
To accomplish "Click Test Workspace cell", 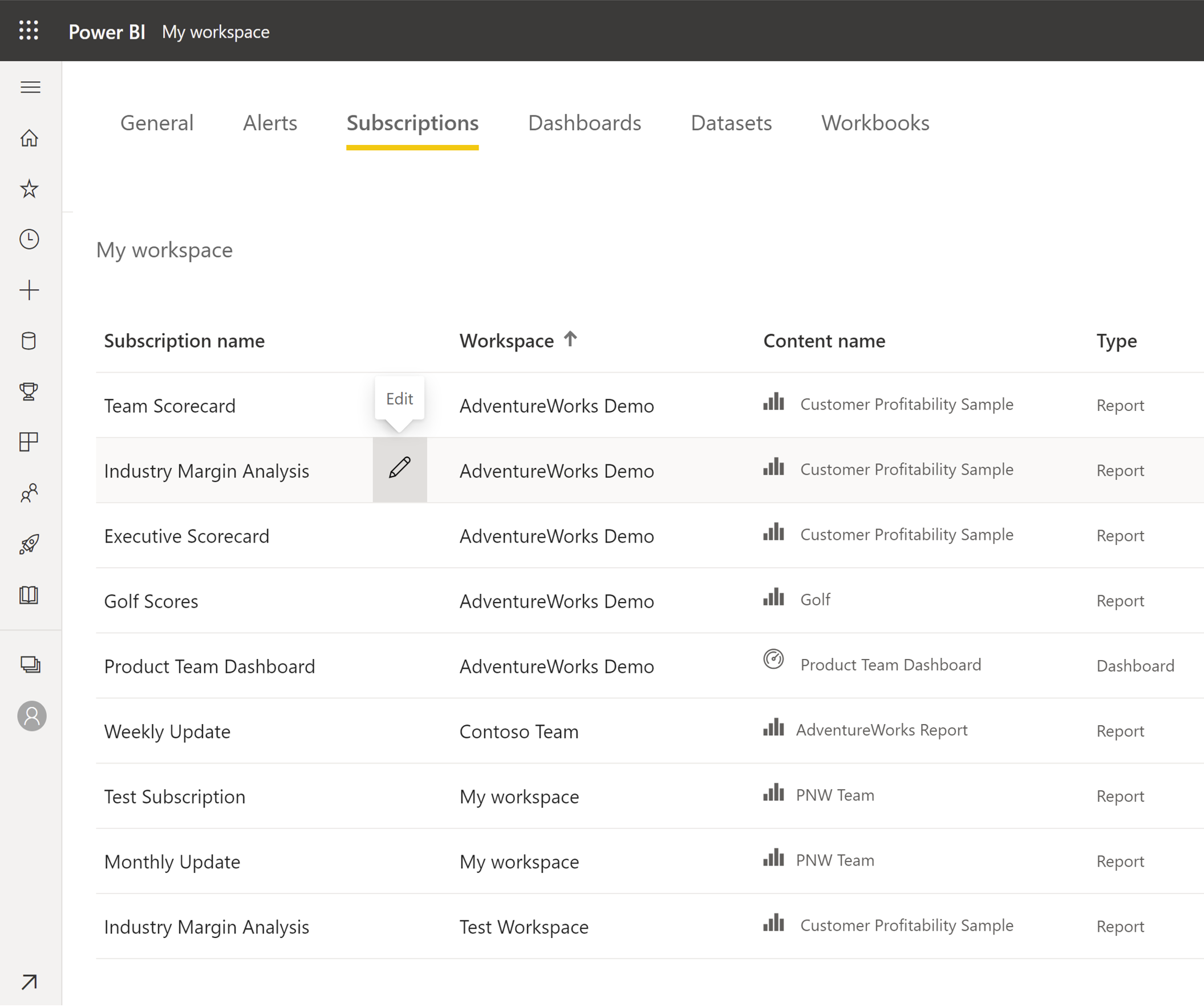I will (524, 928).
